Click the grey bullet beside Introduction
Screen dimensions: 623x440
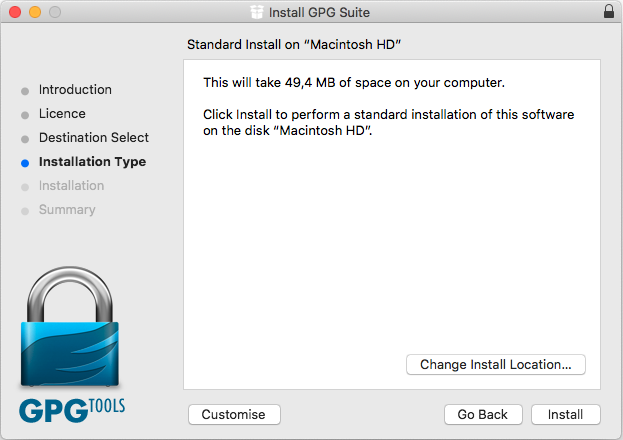tap(25, 91)
